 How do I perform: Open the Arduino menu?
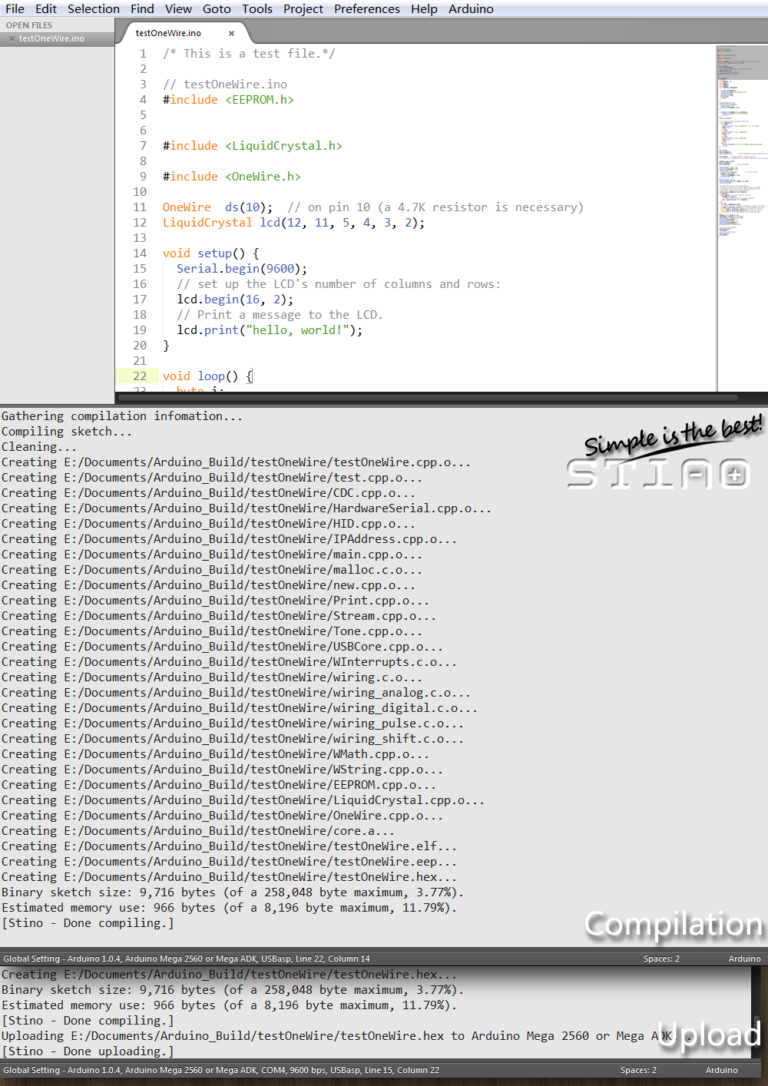pos(470,9)
